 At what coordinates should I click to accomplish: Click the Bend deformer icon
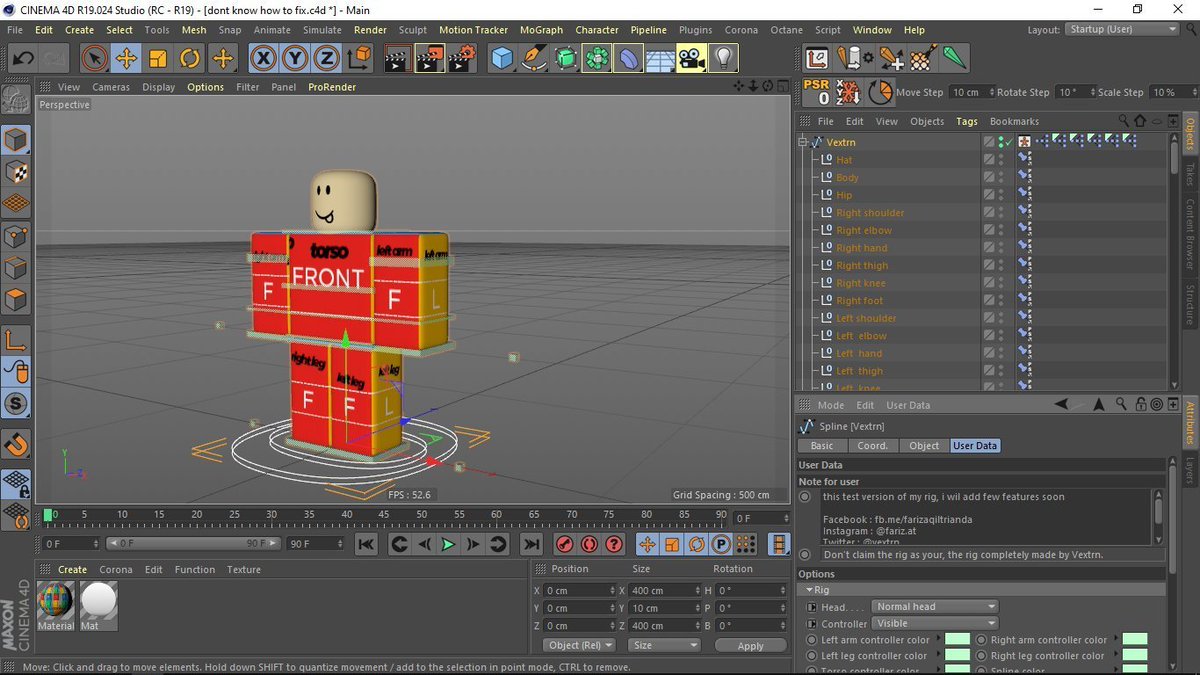(628, 58)
